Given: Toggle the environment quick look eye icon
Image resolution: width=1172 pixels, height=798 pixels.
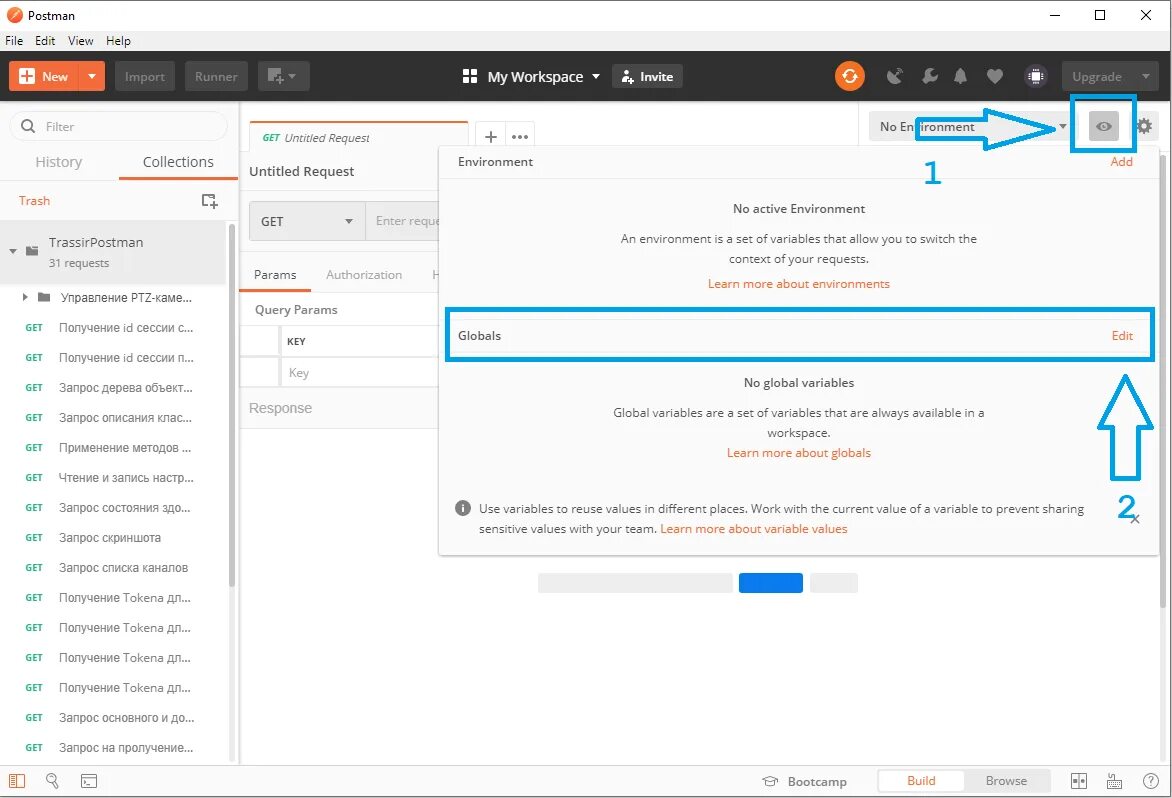Looking at the screenshot, I should [1103, 126].
